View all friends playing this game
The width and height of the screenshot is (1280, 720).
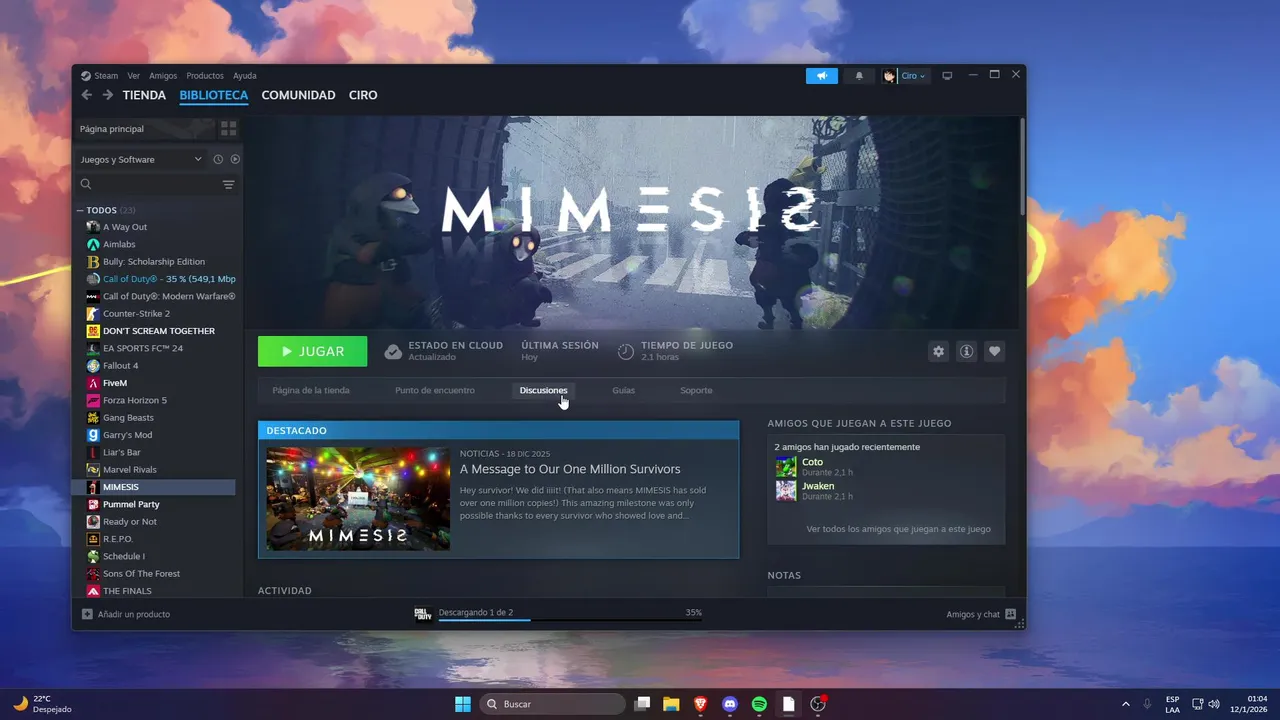(898, 529)
